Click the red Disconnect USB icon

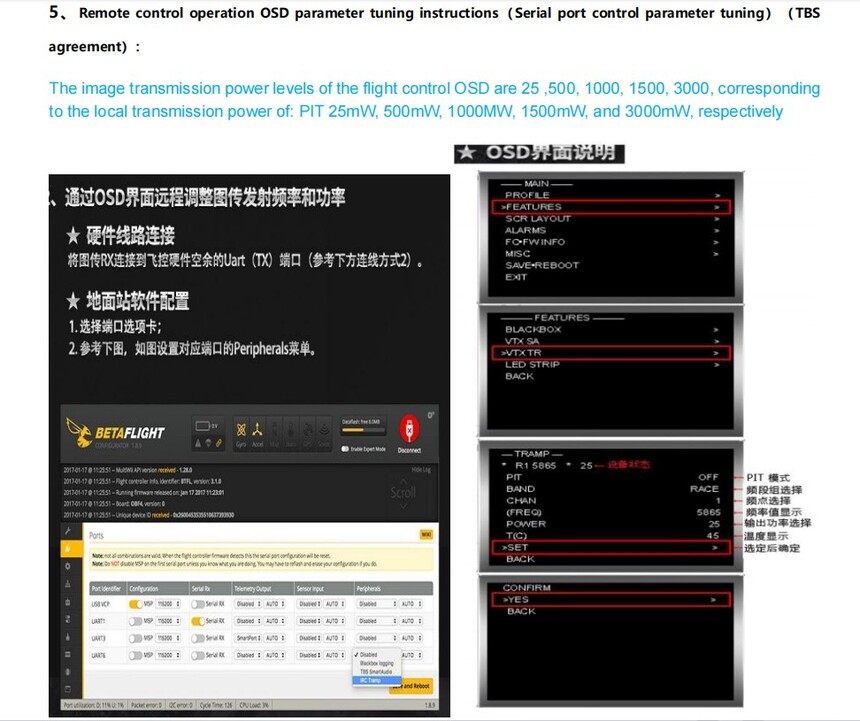(409, 428)
